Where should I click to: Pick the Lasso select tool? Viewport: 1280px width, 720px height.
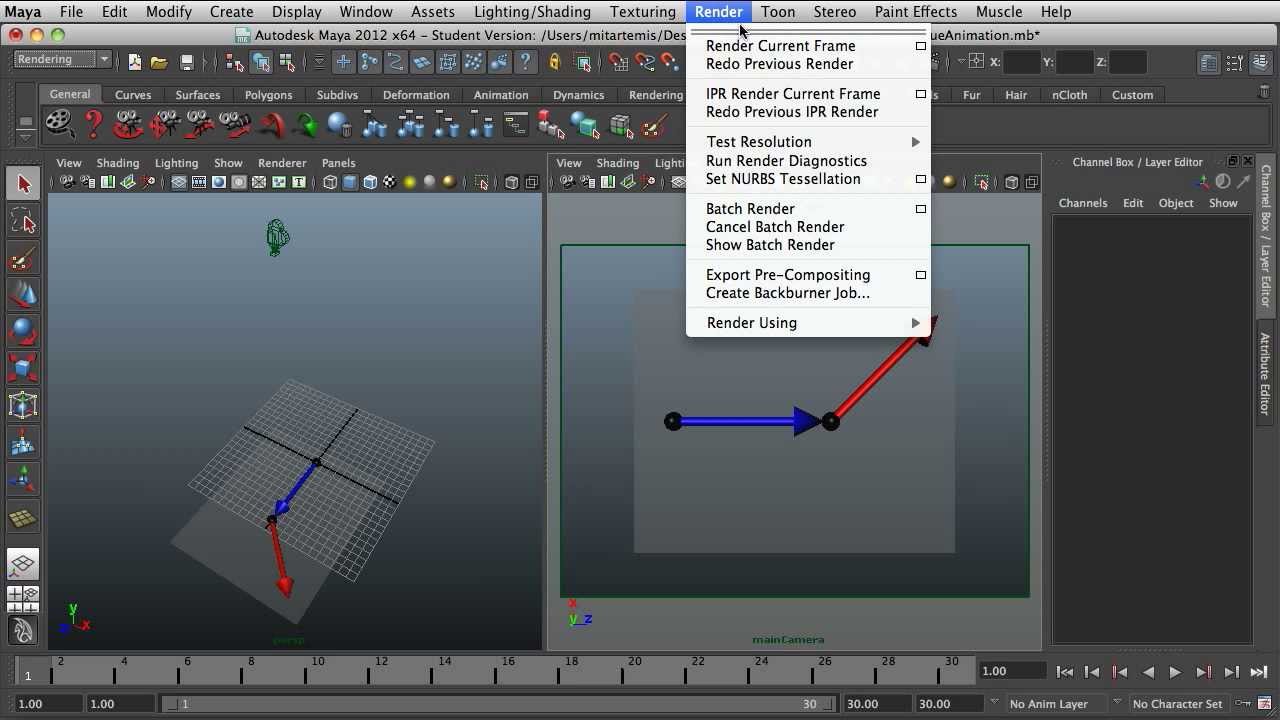(24, 221)
